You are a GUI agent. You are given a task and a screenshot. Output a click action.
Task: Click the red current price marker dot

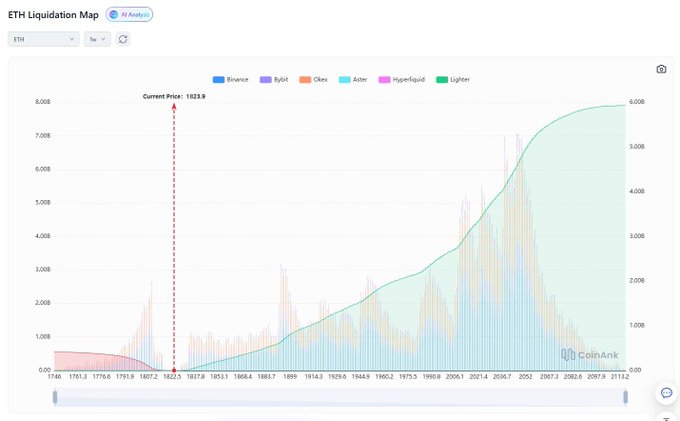174,370
